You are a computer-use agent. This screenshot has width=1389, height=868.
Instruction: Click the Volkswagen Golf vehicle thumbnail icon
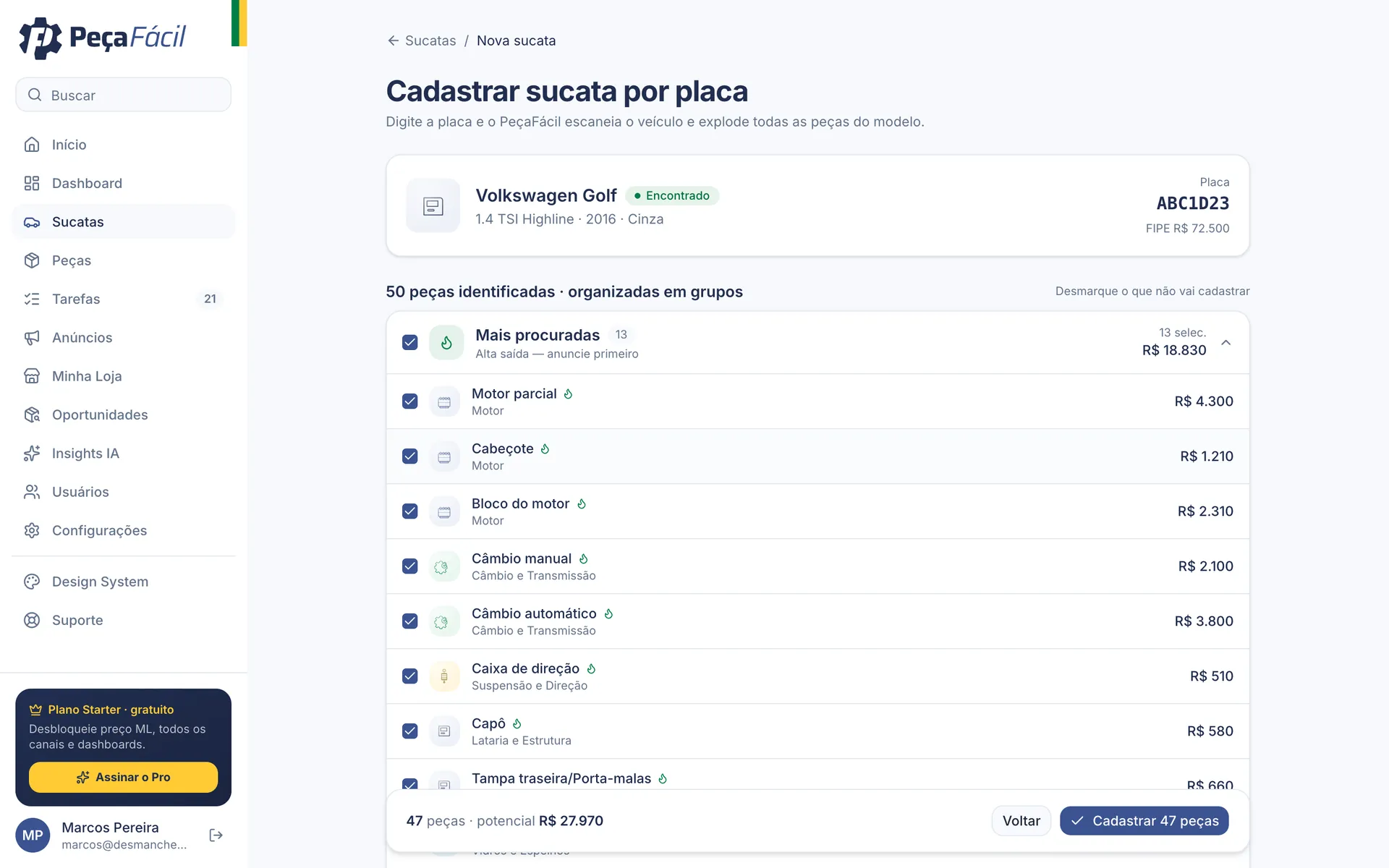coord(433,206)
